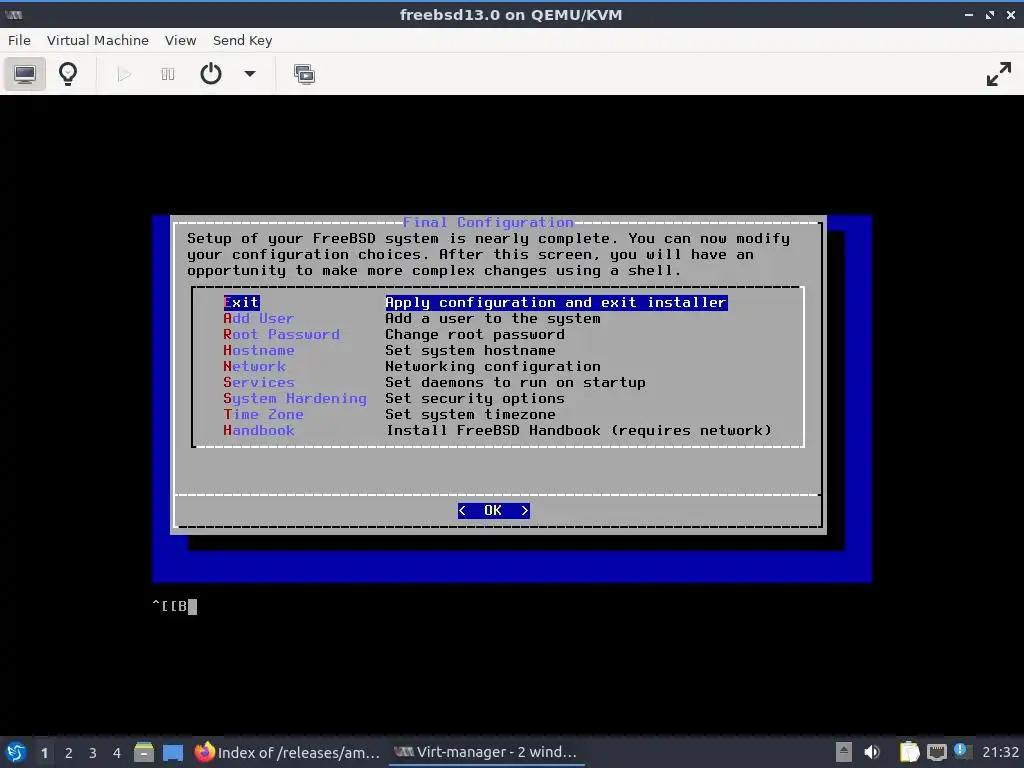The image size is (1024, 768).
Task: Open the application launcher menu in taskbar
Action: (16, 752)
